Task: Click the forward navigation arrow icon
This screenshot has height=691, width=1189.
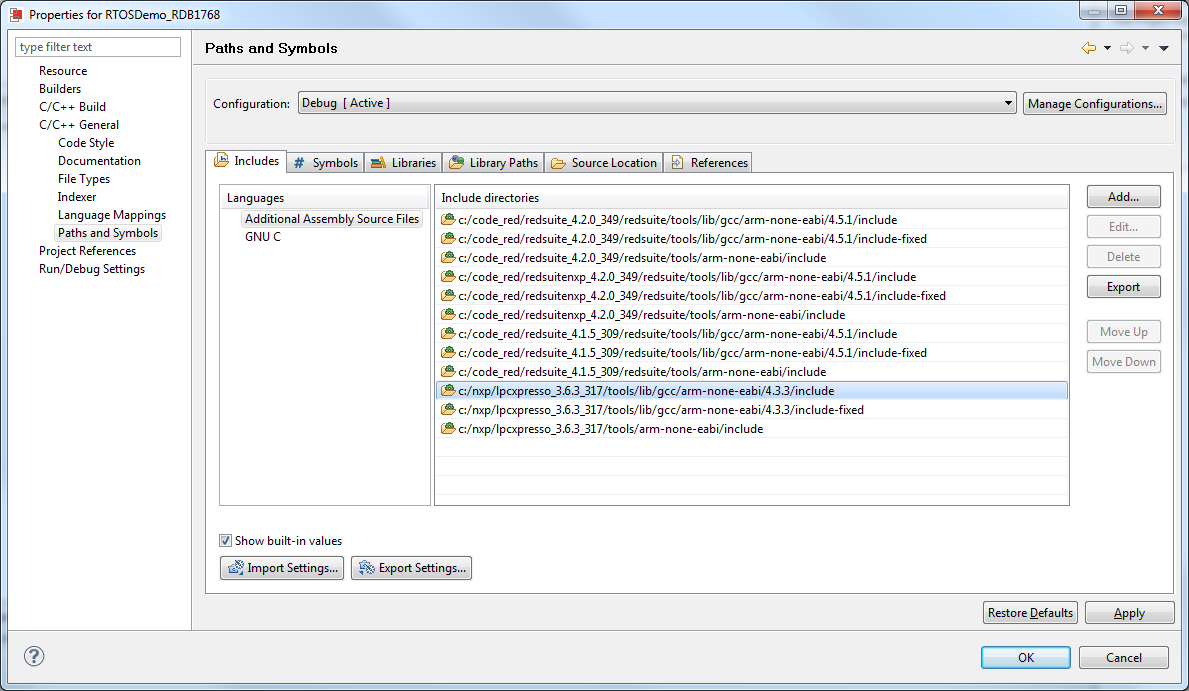Action: pyautogui.click(x=1127, y=48)
